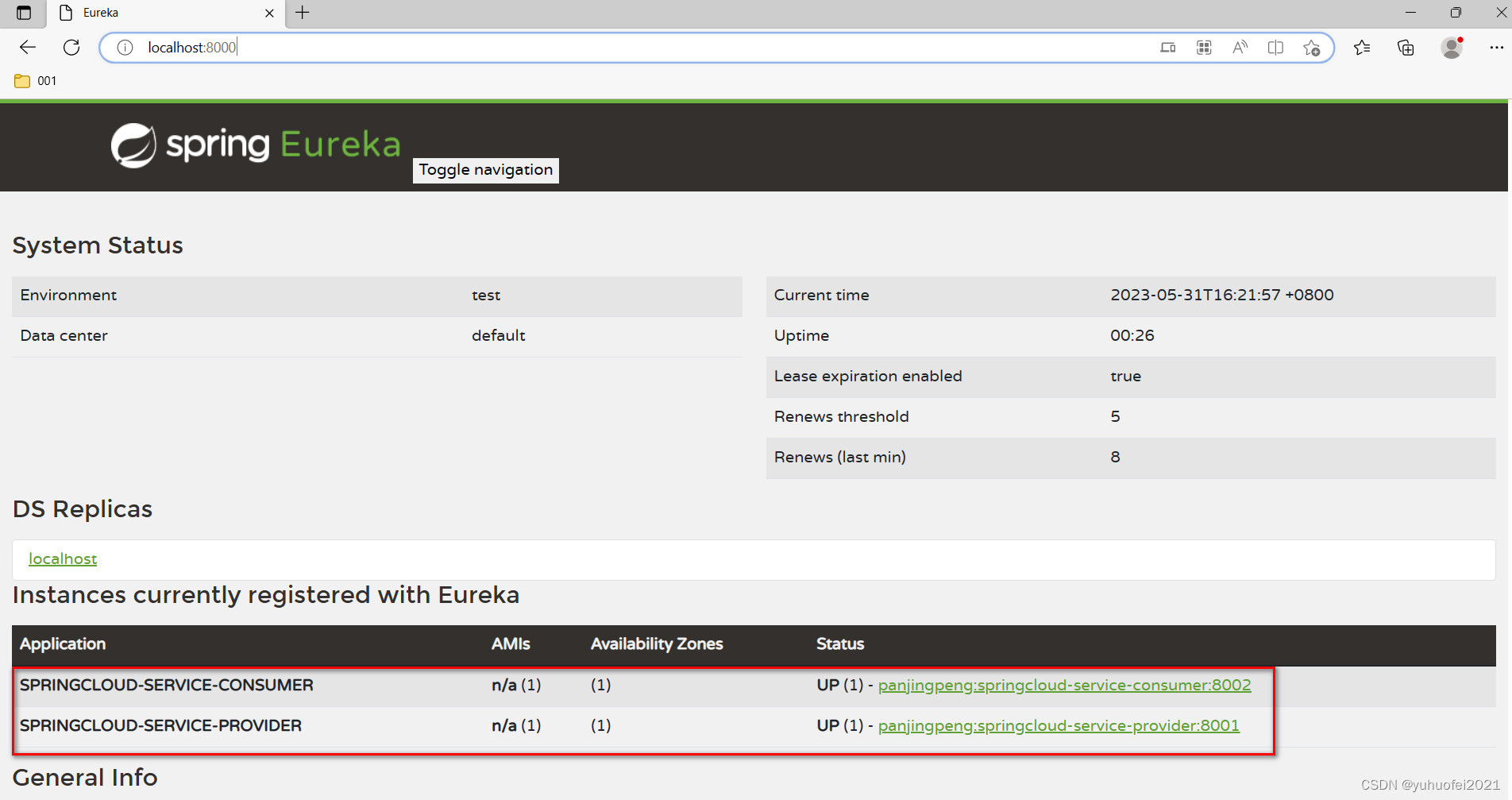Select SPRINGCLOUD-SERVICE-CONSUMER application name
The width and height of the screenshot is (1512, 800).
(x=167, y=685)
